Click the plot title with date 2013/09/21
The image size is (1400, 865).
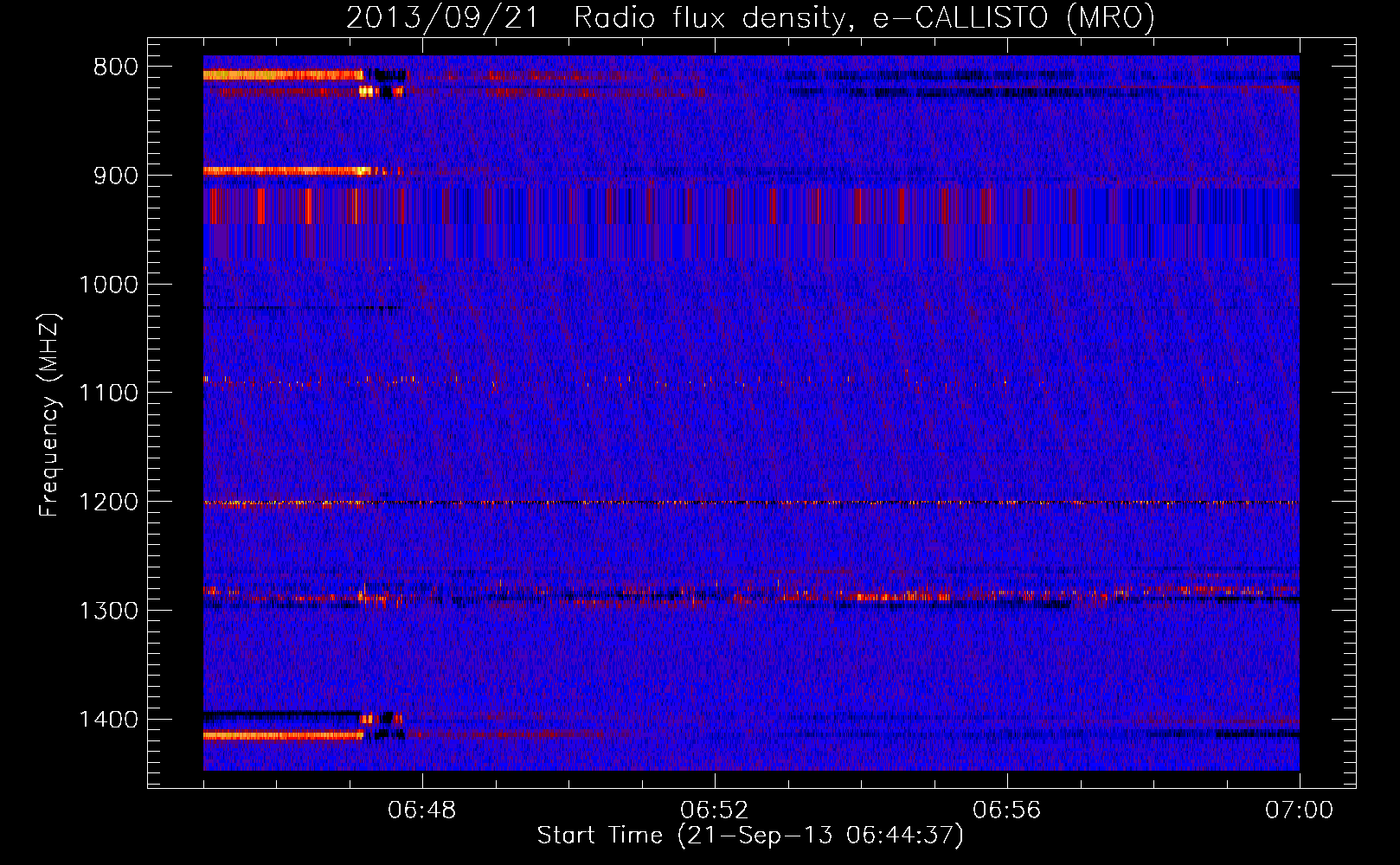(750, 17)
